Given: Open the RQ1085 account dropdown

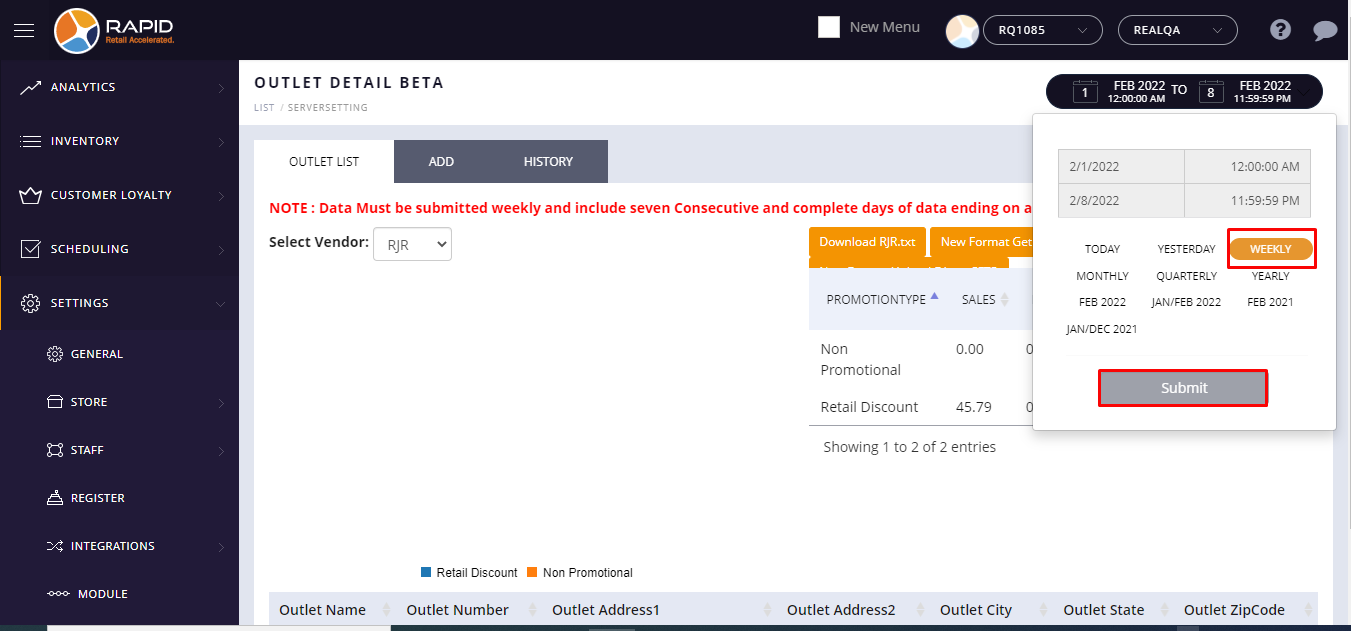Looking at the screenshot, I should point(1042,30).
